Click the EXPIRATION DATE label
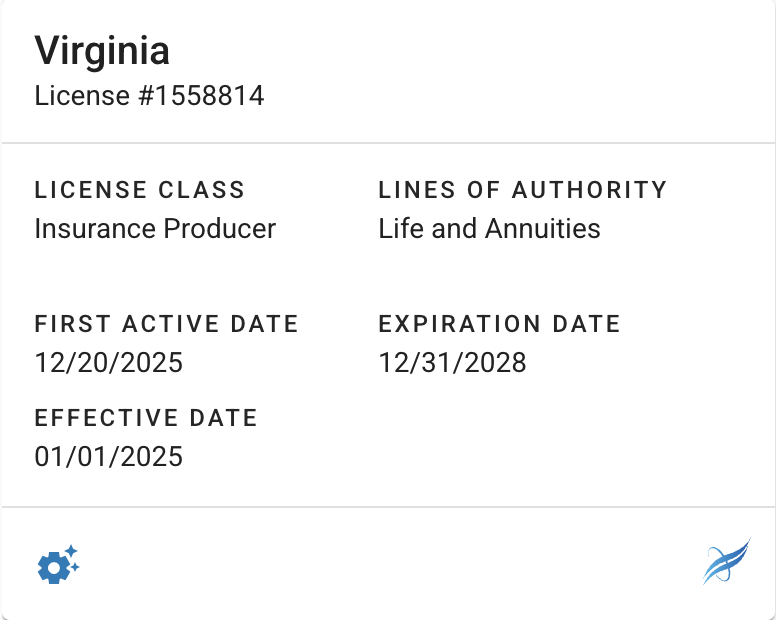 [499, 324]
